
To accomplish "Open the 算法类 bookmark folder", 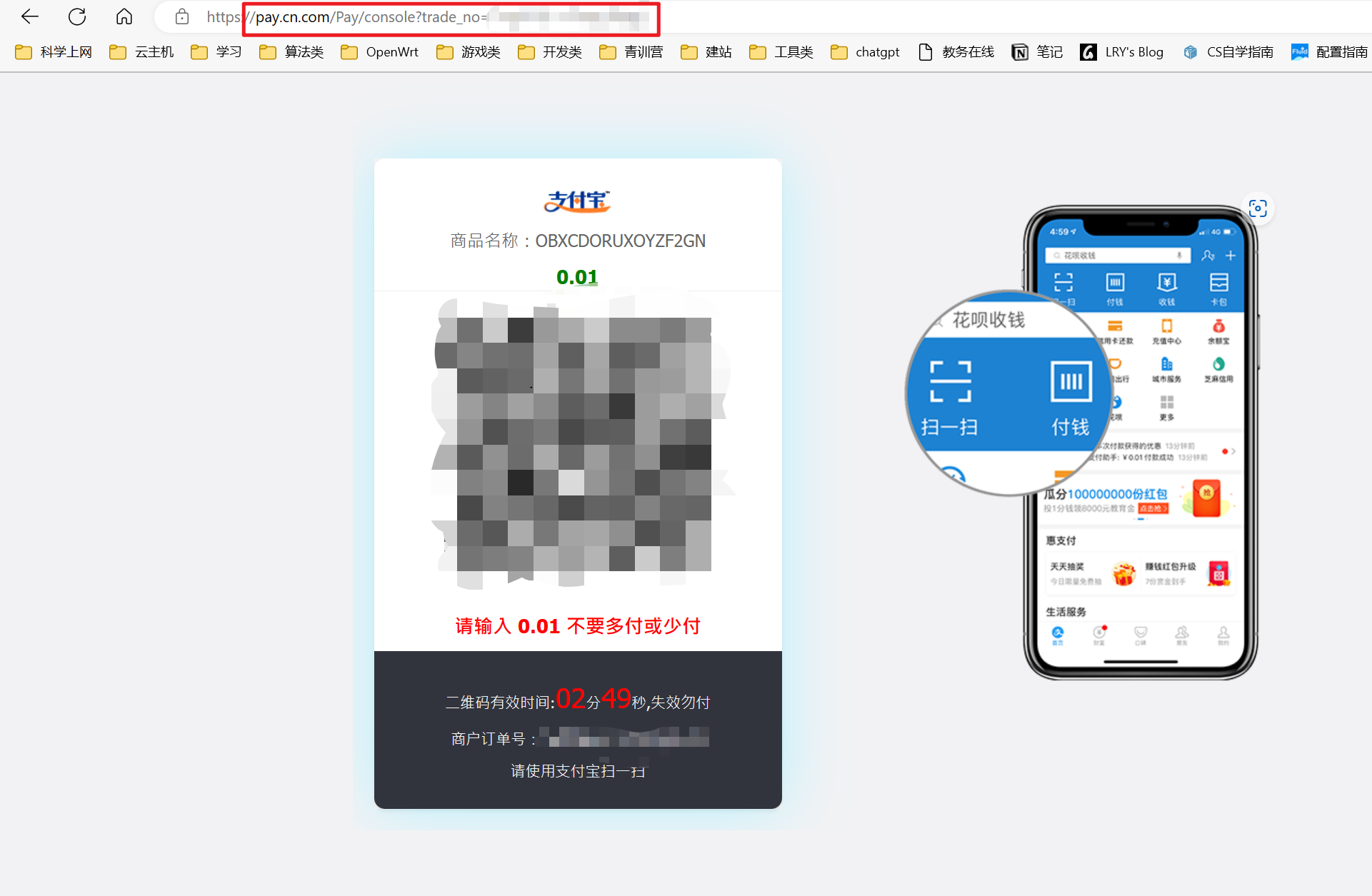I will click(x=292, y=52).
